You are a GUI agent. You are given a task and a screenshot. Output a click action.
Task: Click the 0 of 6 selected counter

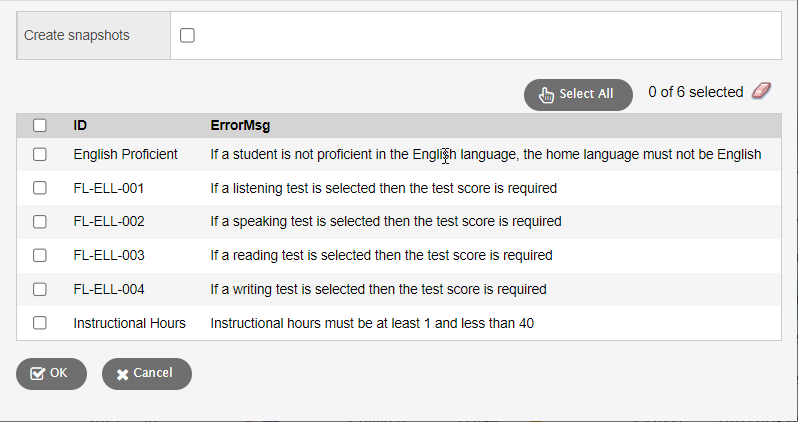696,92
